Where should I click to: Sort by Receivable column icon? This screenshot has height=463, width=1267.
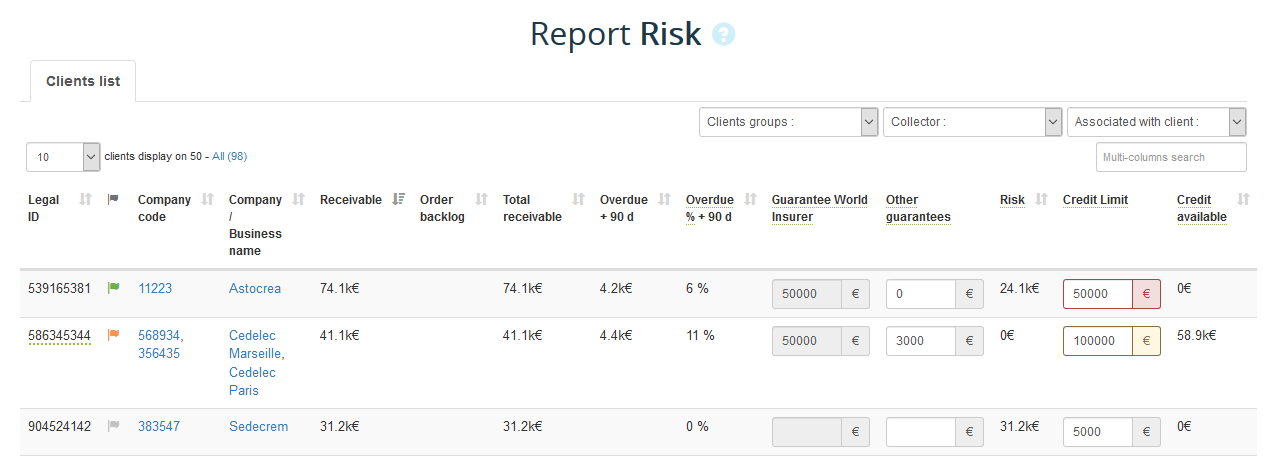point(399,200)
